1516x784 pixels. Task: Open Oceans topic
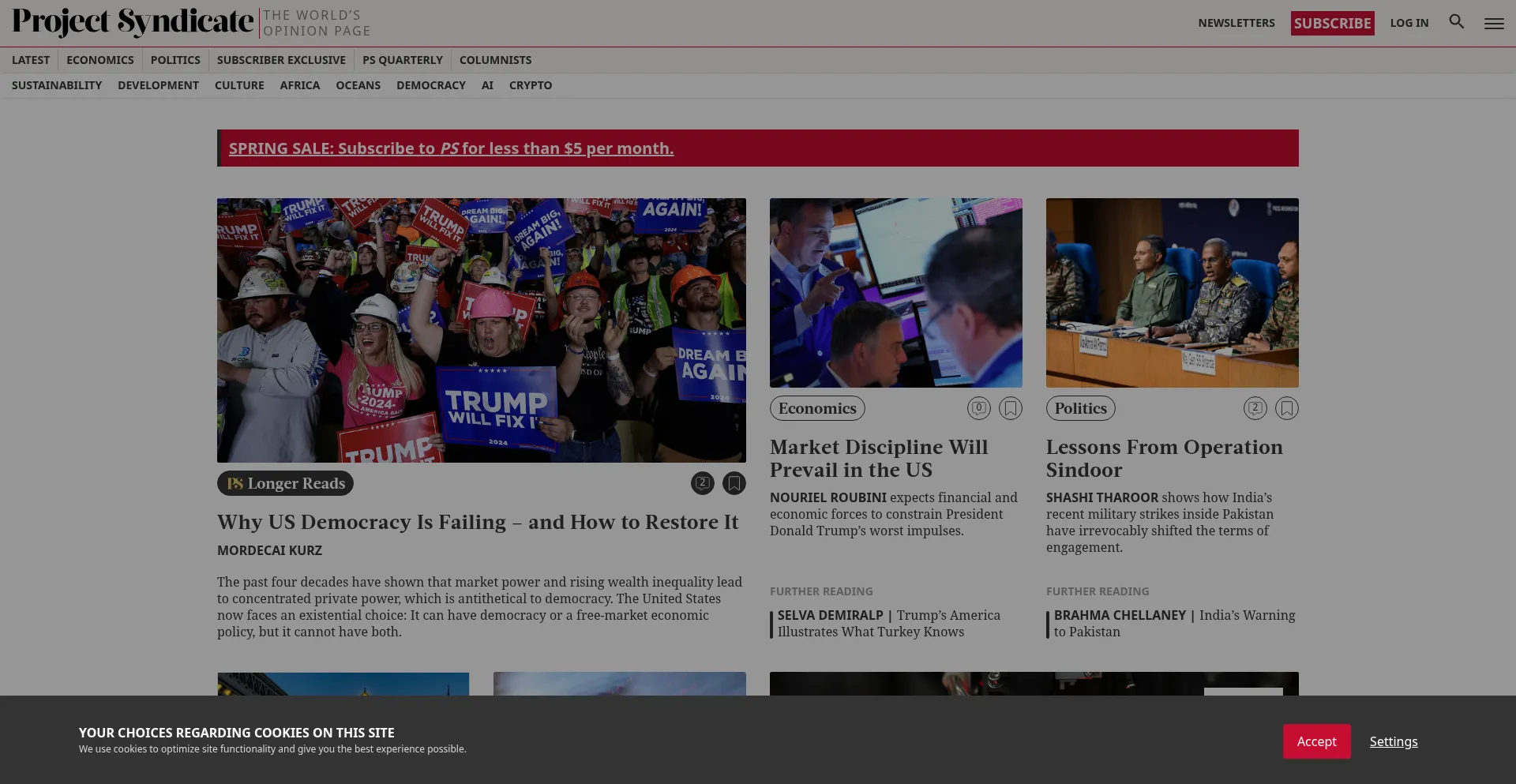coord(358,85)
